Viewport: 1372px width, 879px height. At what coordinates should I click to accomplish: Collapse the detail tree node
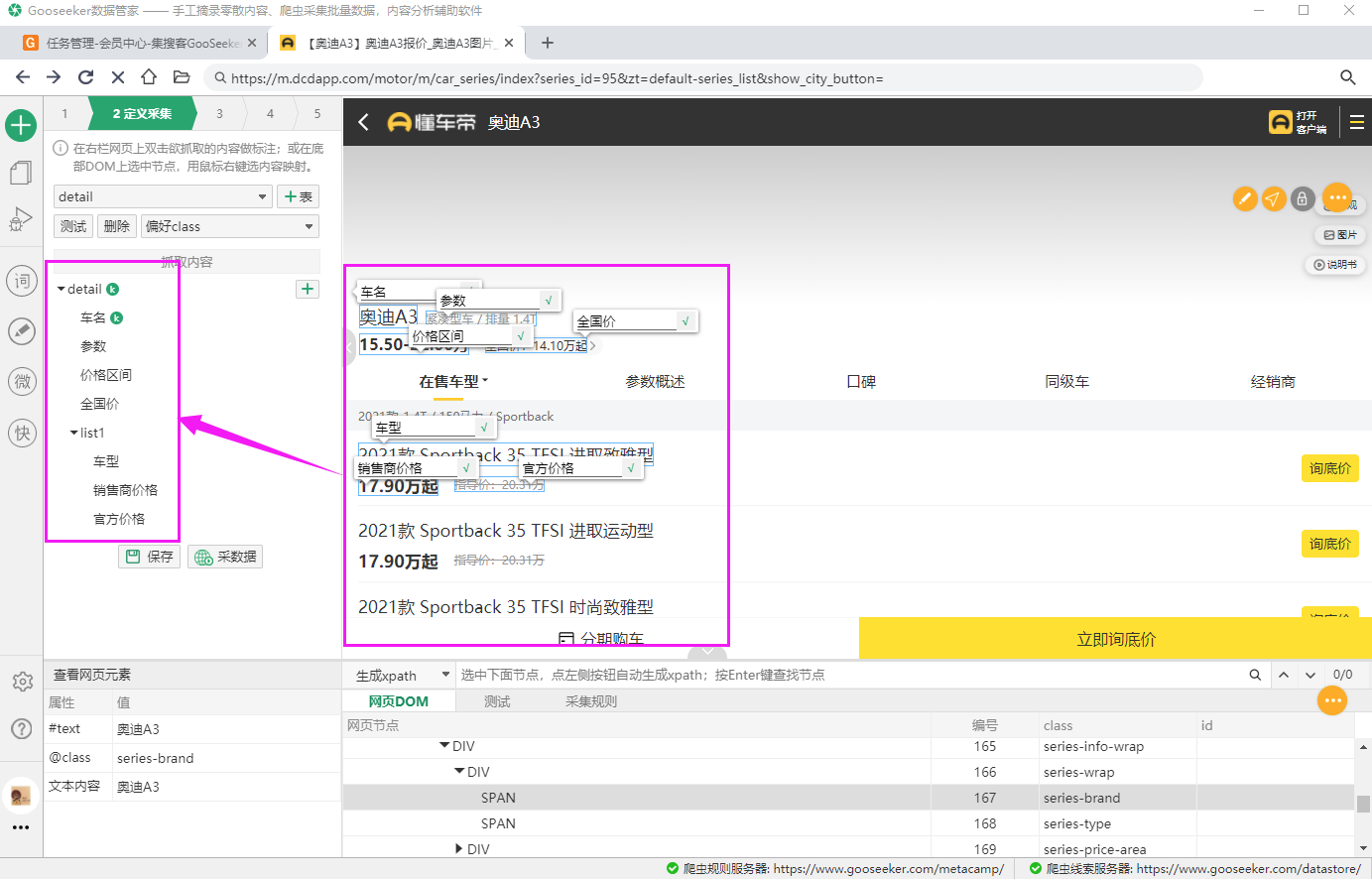pos(62,290)
